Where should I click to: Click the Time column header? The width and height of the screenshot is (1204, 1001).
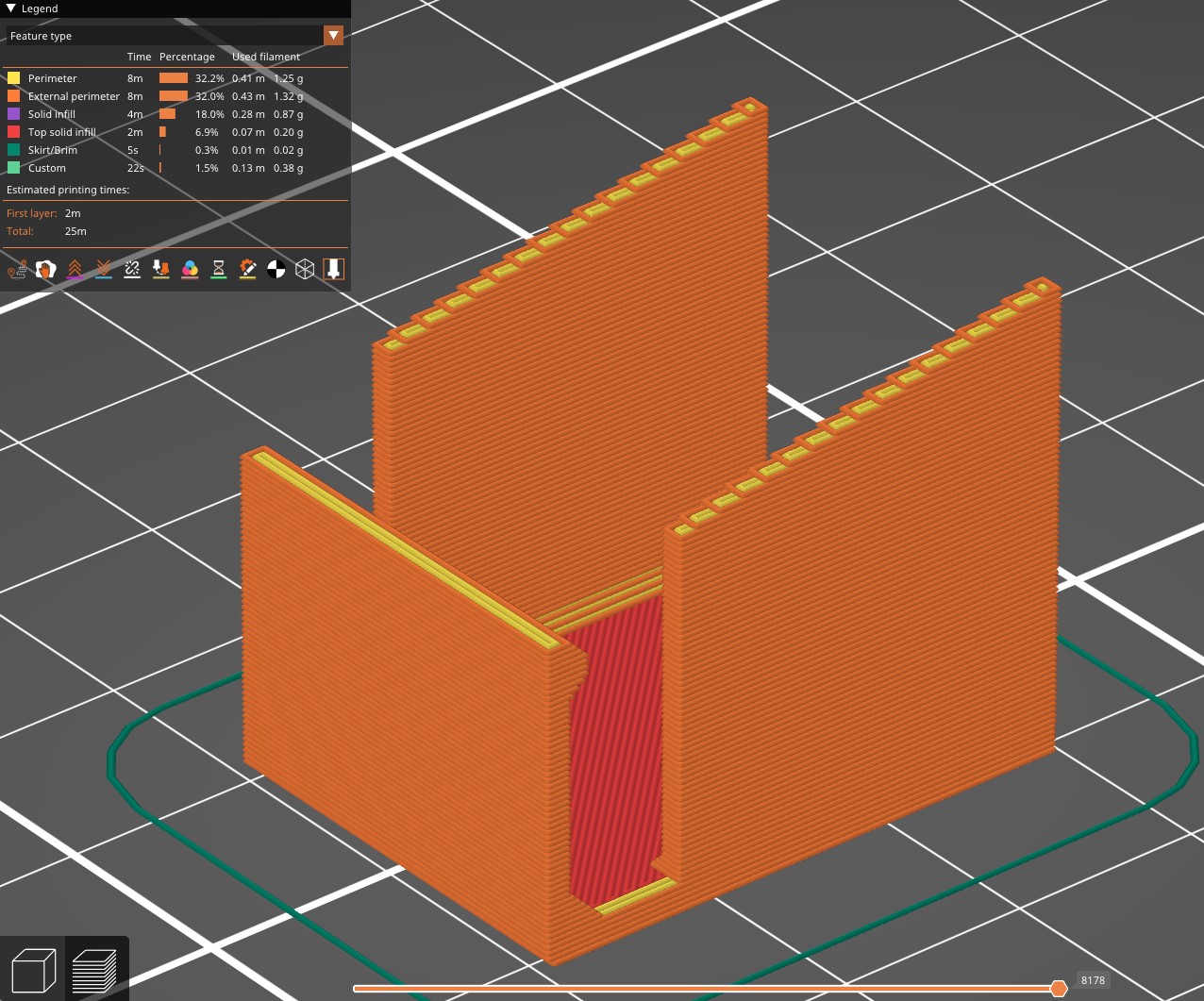[x=139, y=57]
